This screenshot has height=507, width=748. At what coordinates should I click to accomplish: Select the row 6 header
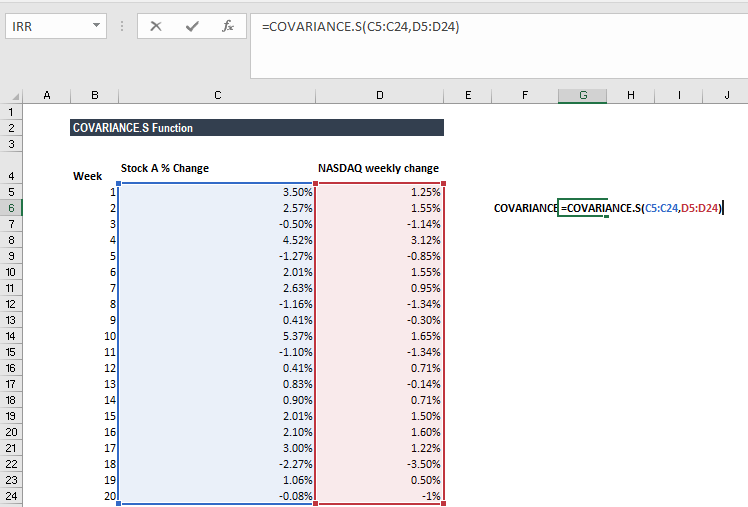[12, 207]
